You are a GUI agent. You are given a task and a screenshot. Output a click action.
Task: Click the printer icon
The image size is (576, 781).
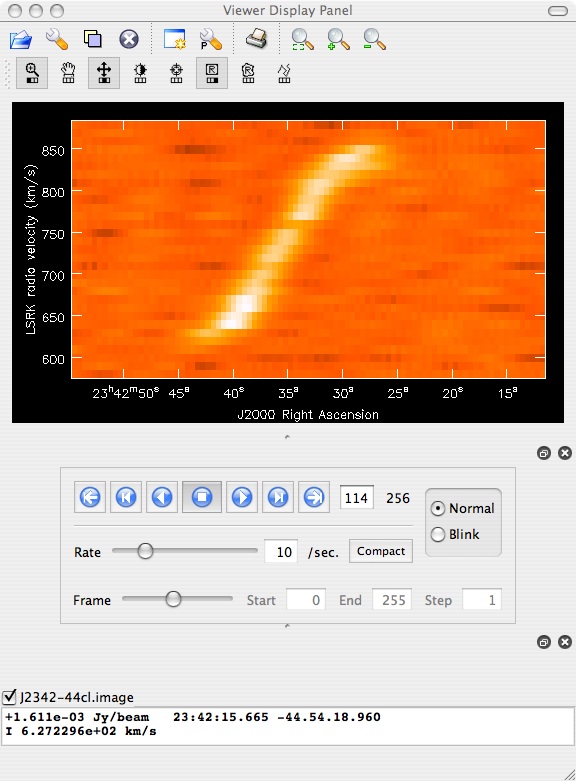tap(257, 39)
